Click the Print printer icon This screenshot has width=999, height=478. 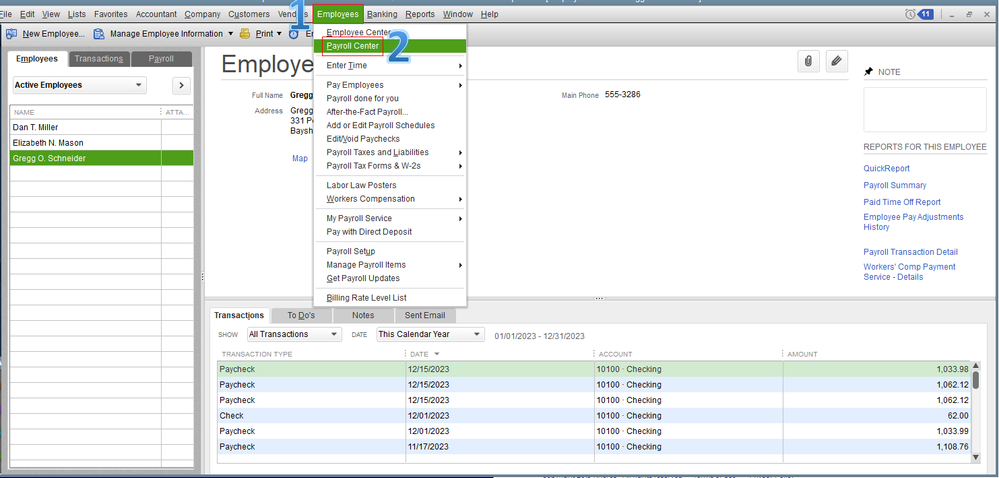click(x=245, y=33)
